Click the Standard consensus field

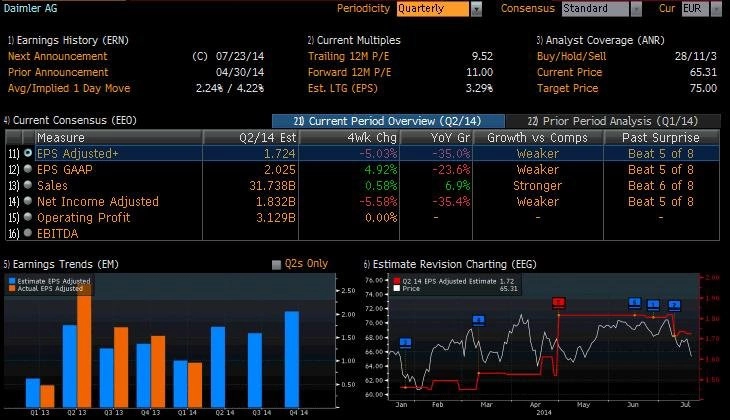[595, 9]
